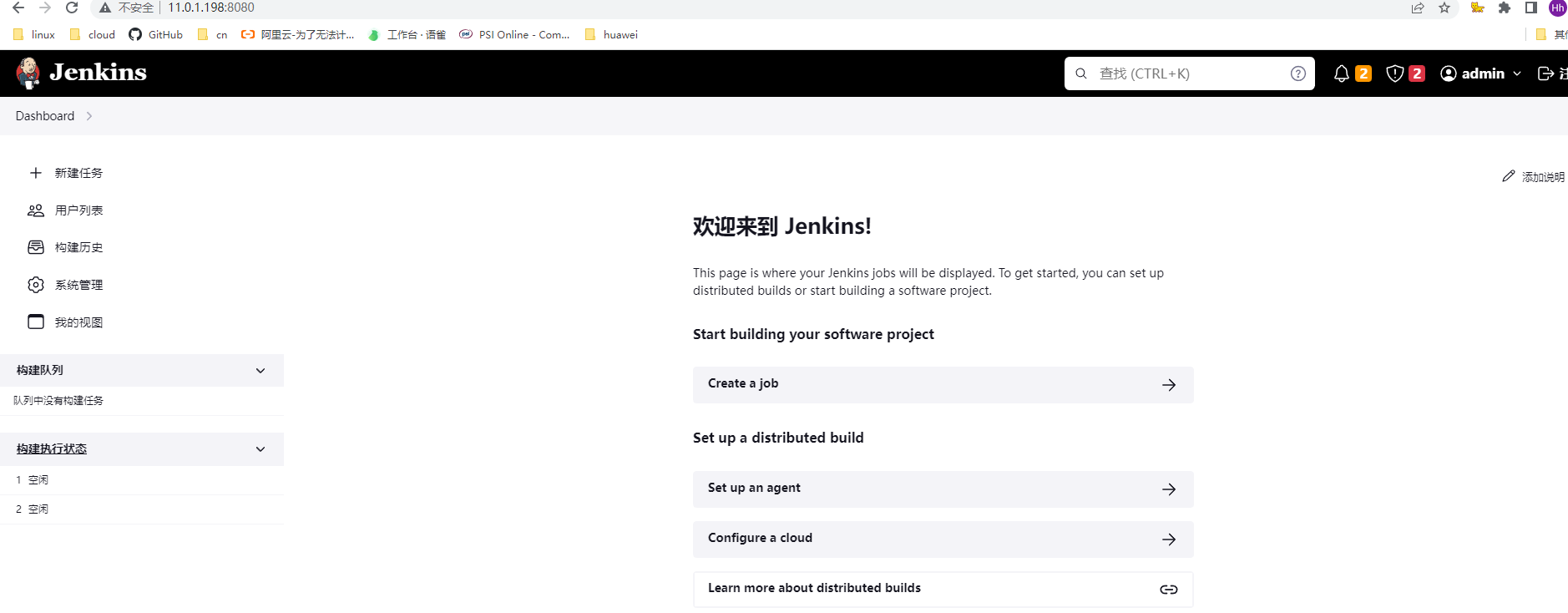Image resolution: width=1568 pixels, height=613 pixels.
Task: Open the 阿里云 bookmark
Action: (298, 34)
